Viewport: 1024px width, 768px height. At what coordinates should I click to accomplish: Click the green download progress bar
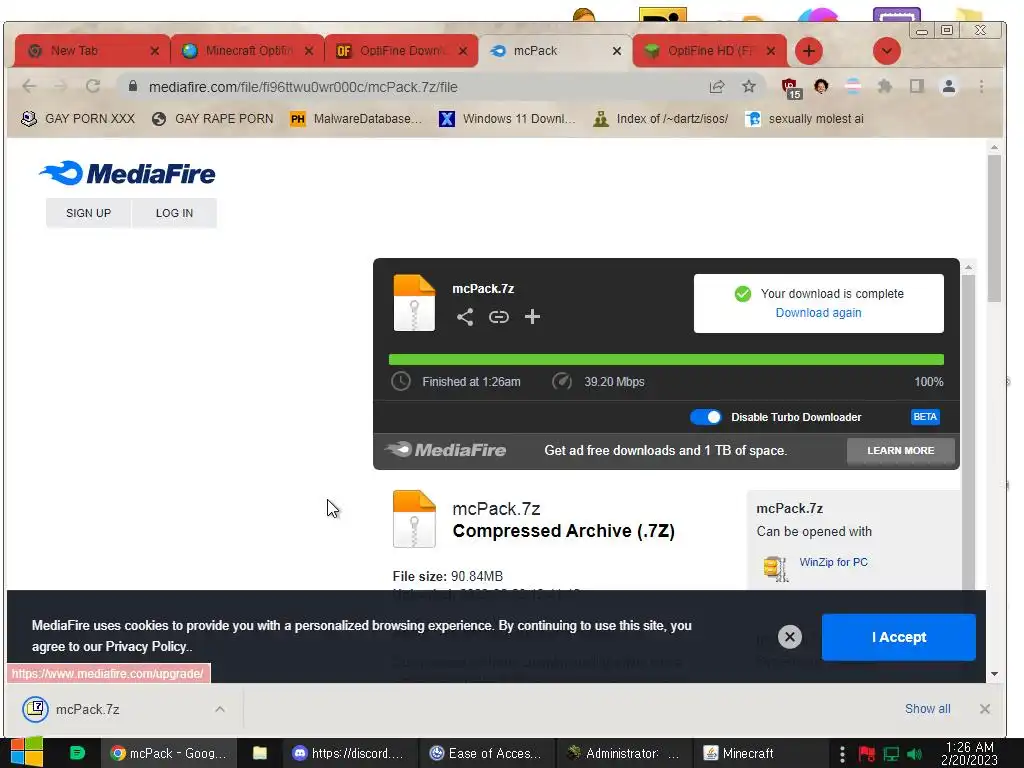666,359
